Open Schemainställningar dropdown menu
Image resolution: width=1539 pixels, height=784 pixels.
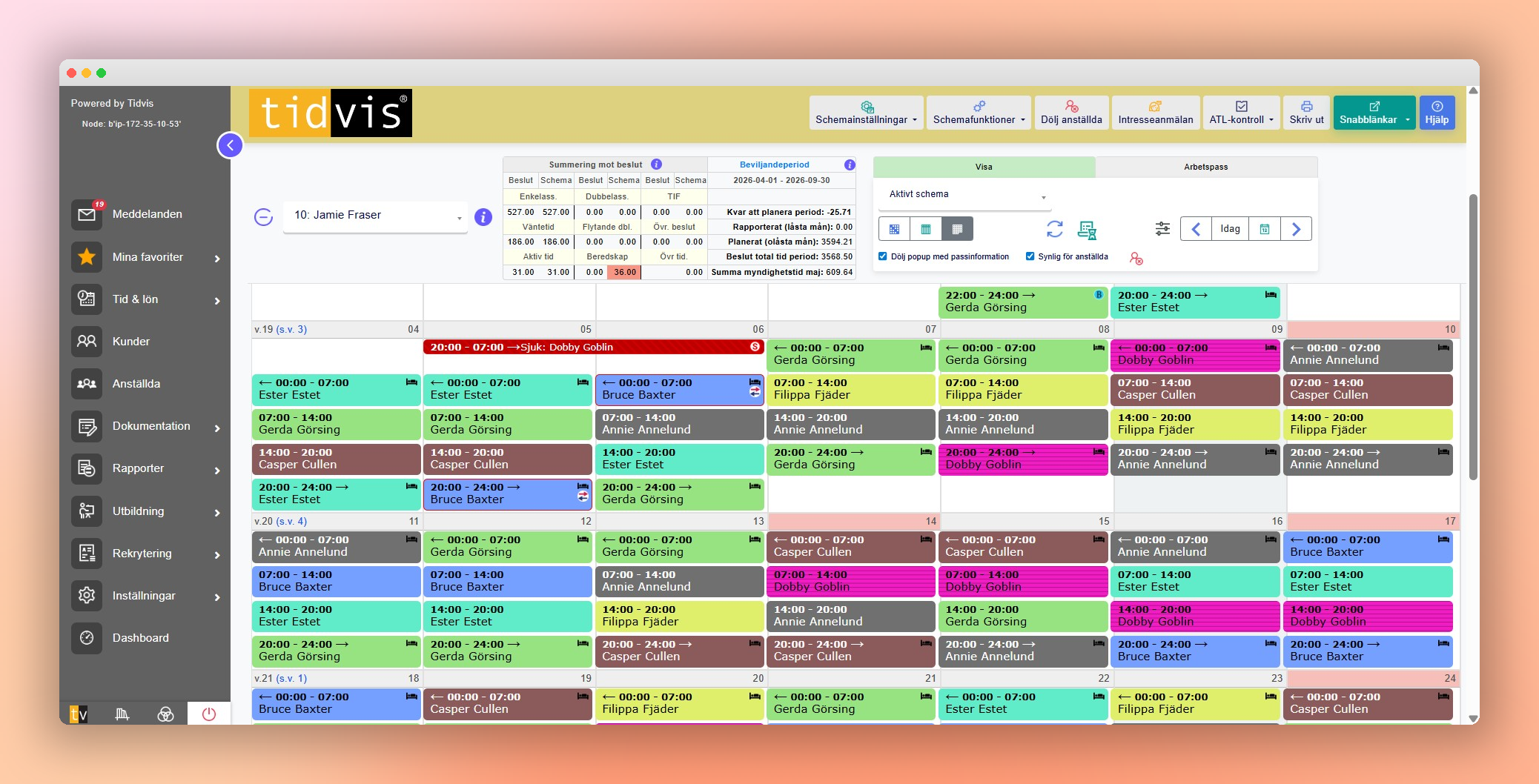(x=866, y=113)
